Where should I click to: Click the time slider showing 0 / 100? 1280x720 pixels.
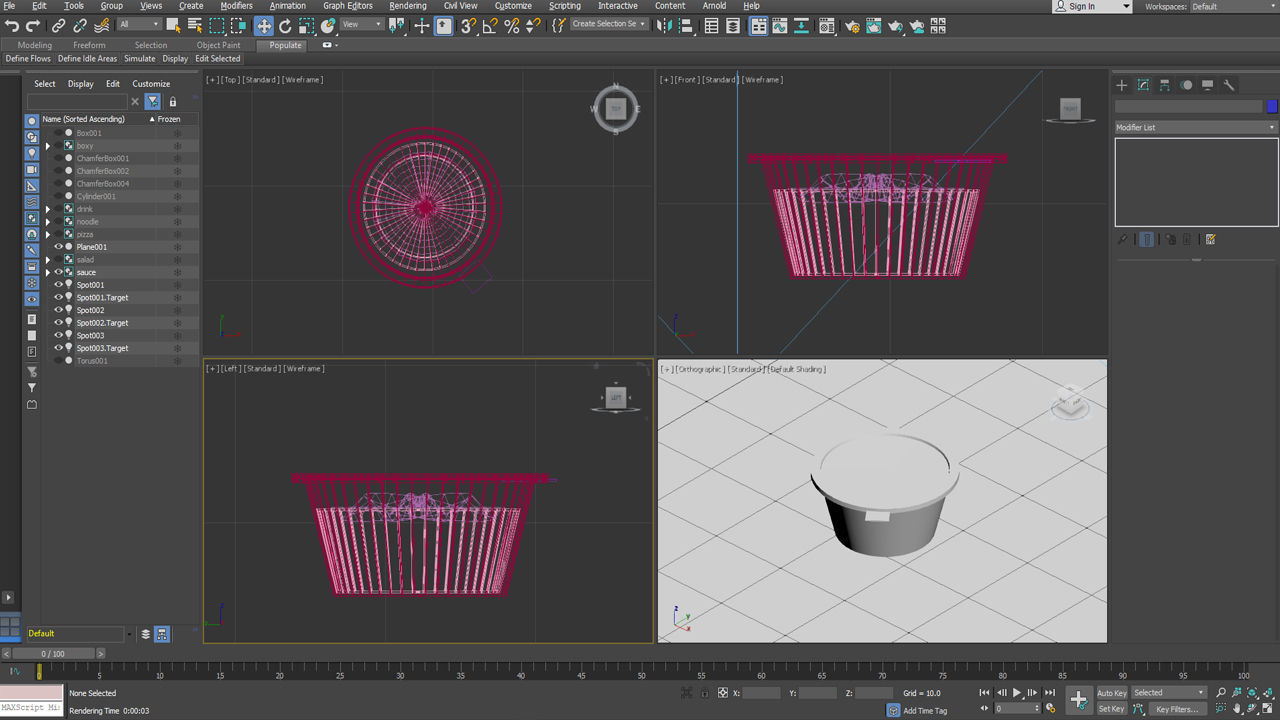tap(52, 654)
